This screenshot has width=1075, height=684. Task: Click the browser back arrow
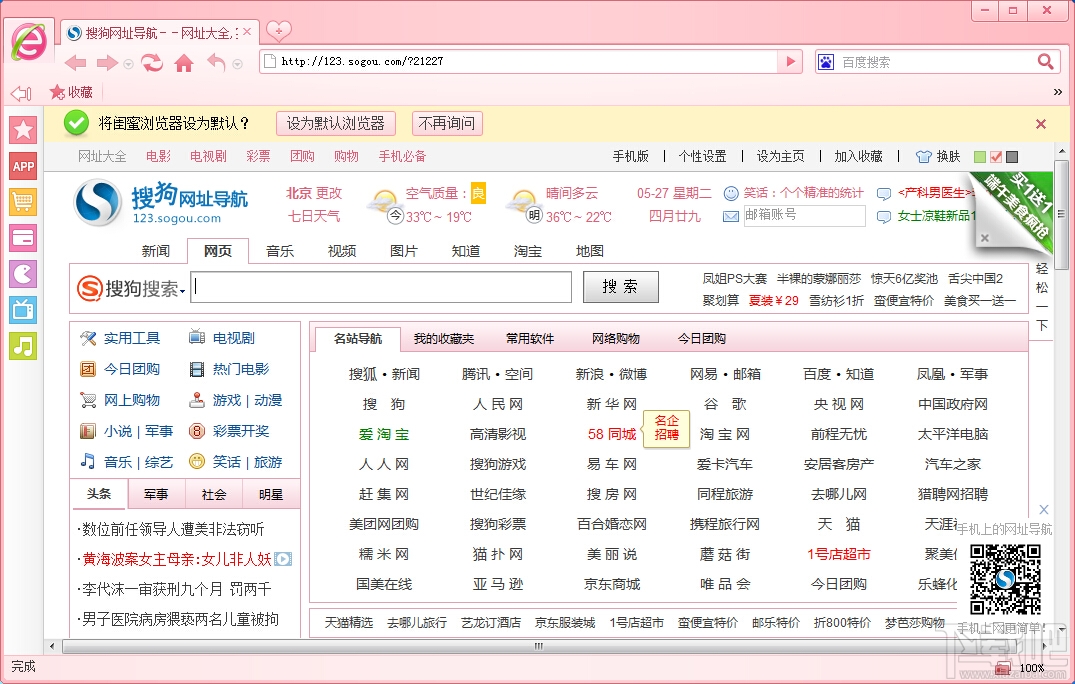tap(75, 63)
